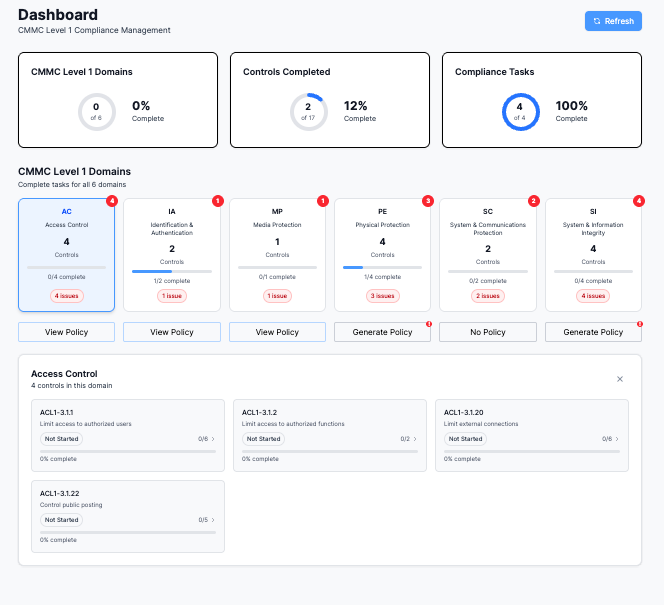Viewport: 664px width, 605px height.
Task: Click alert badge on PE Generate Policy
Action: (429, 324)
